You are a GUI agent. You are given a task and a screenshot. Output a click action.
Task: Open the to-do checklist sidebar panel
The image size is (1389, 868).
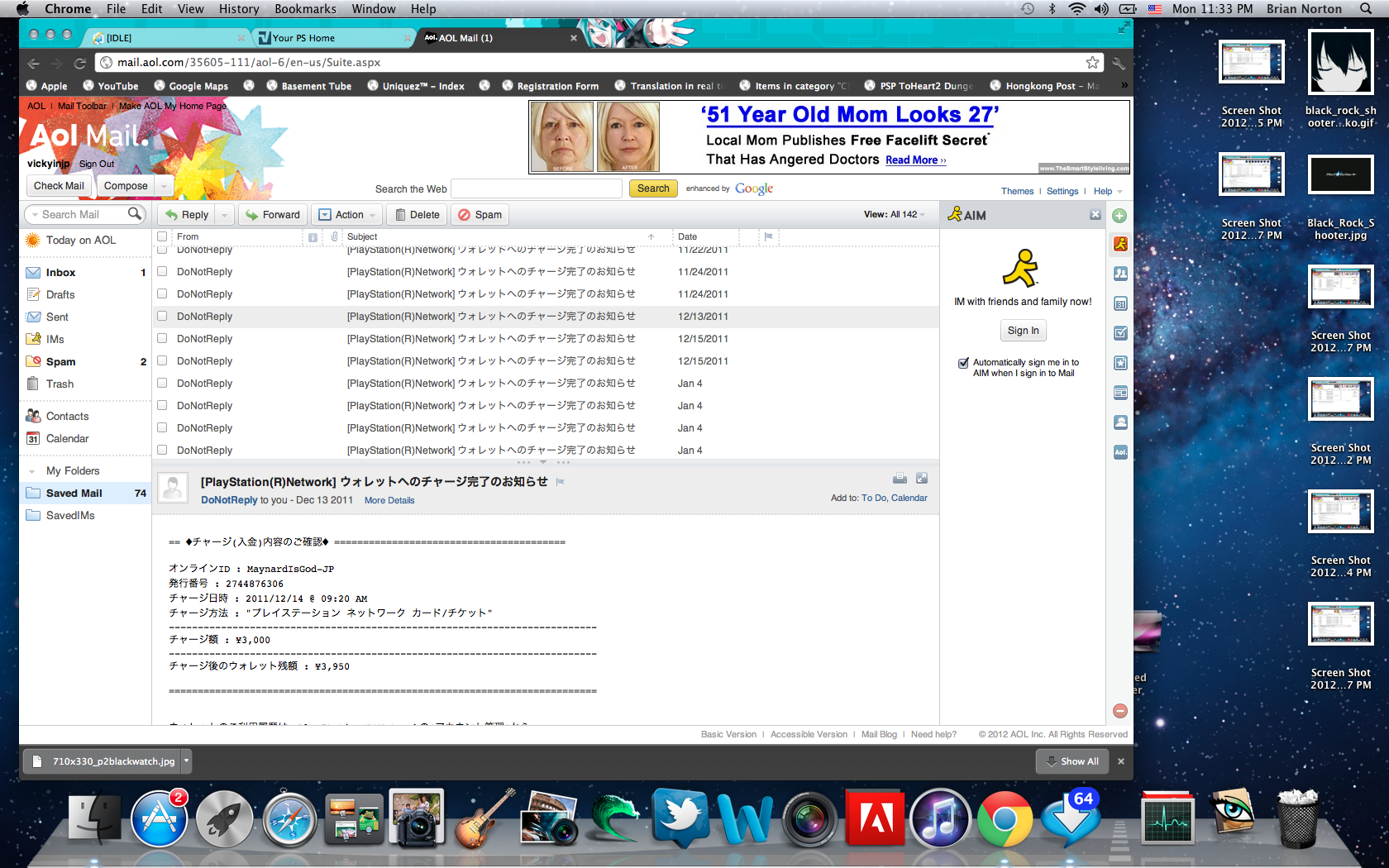1120,333
